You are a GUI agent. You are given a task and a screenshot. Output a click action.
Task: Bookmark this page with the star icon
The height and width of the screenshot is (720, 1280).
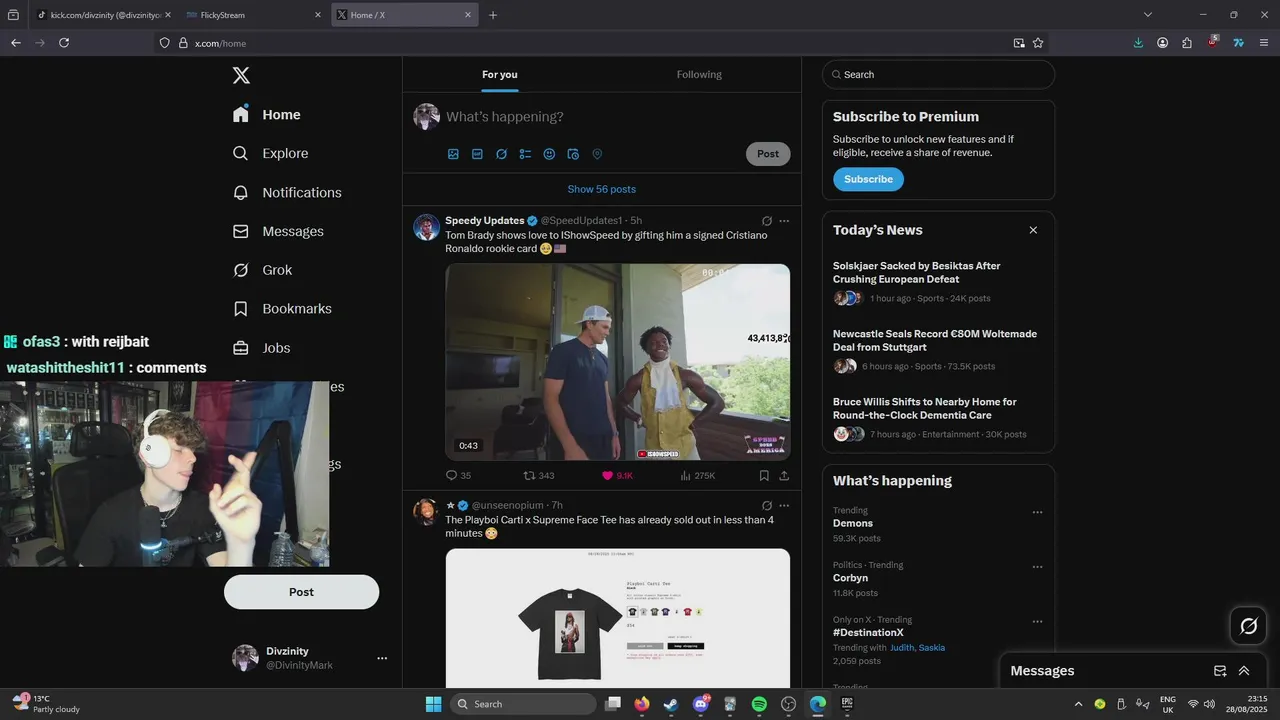click(1038, 43)
